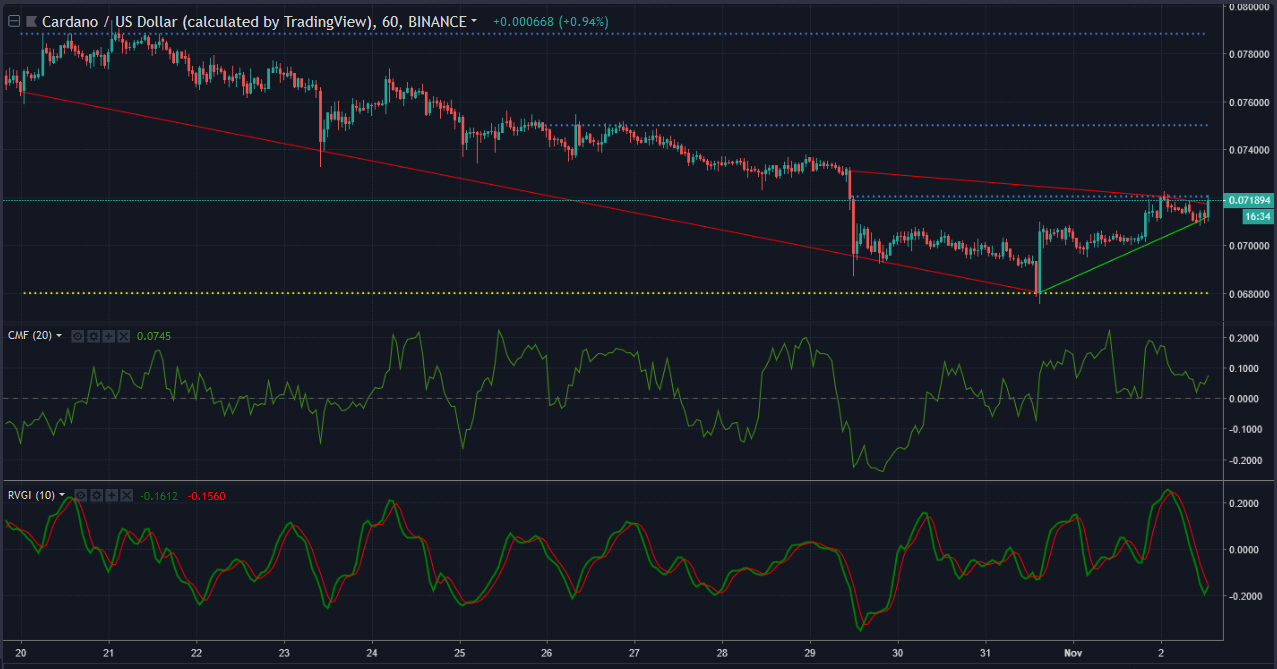Click the 0.070000 price axis label

(x=1250, y=246)
